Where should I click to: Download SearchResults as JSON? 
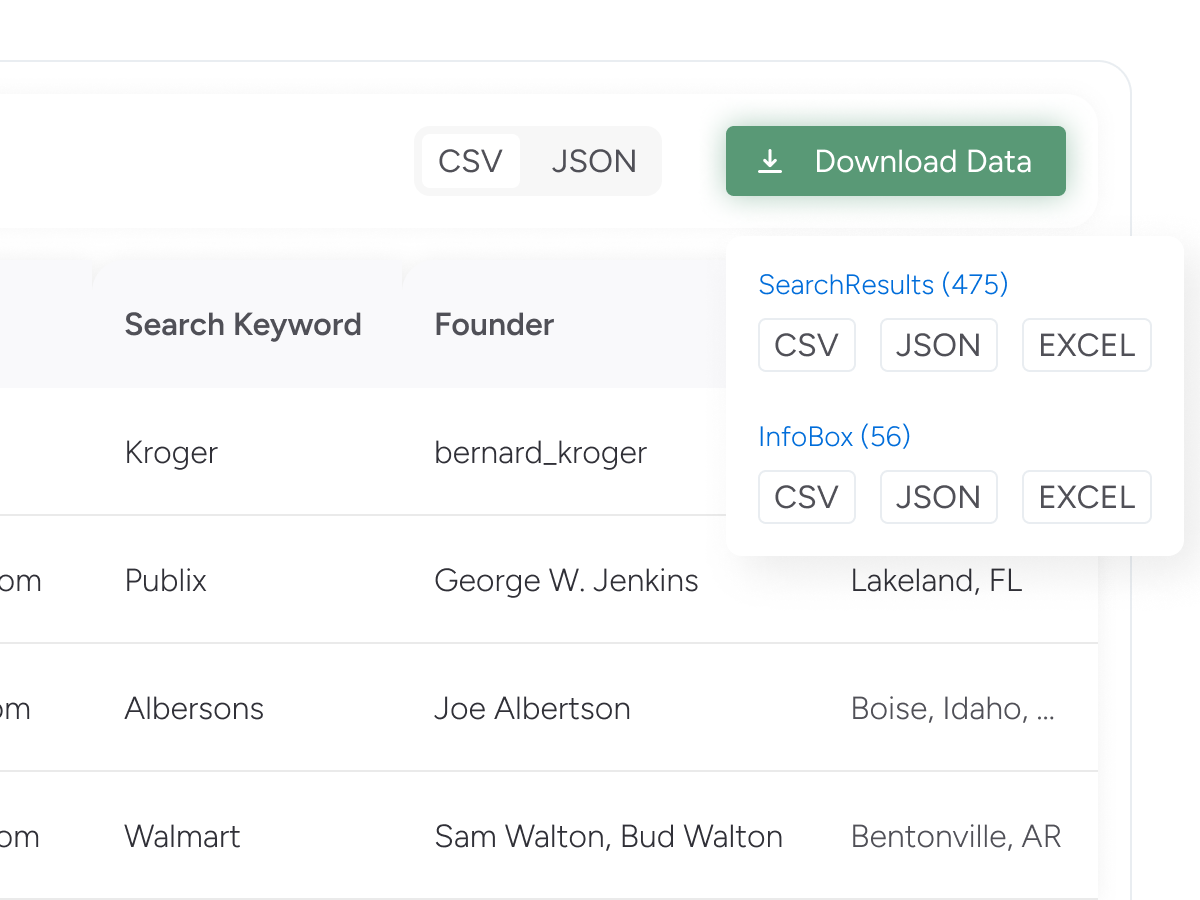(938, 345)
